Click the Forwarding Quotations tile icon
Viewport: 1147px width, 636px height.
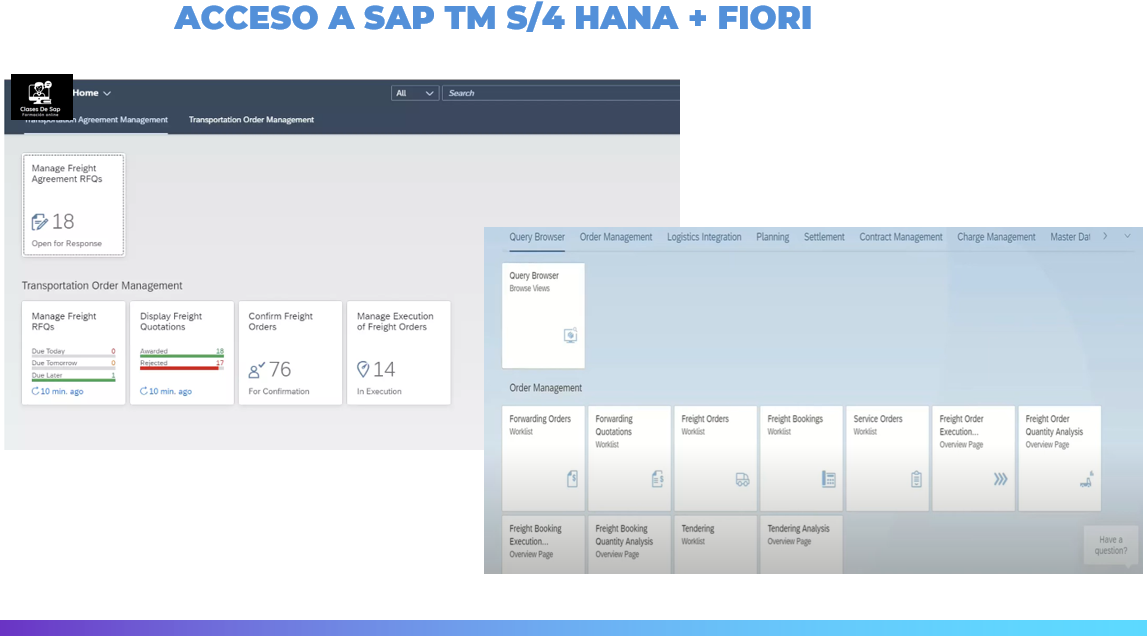pyautogui.click(x=658, y=479)
